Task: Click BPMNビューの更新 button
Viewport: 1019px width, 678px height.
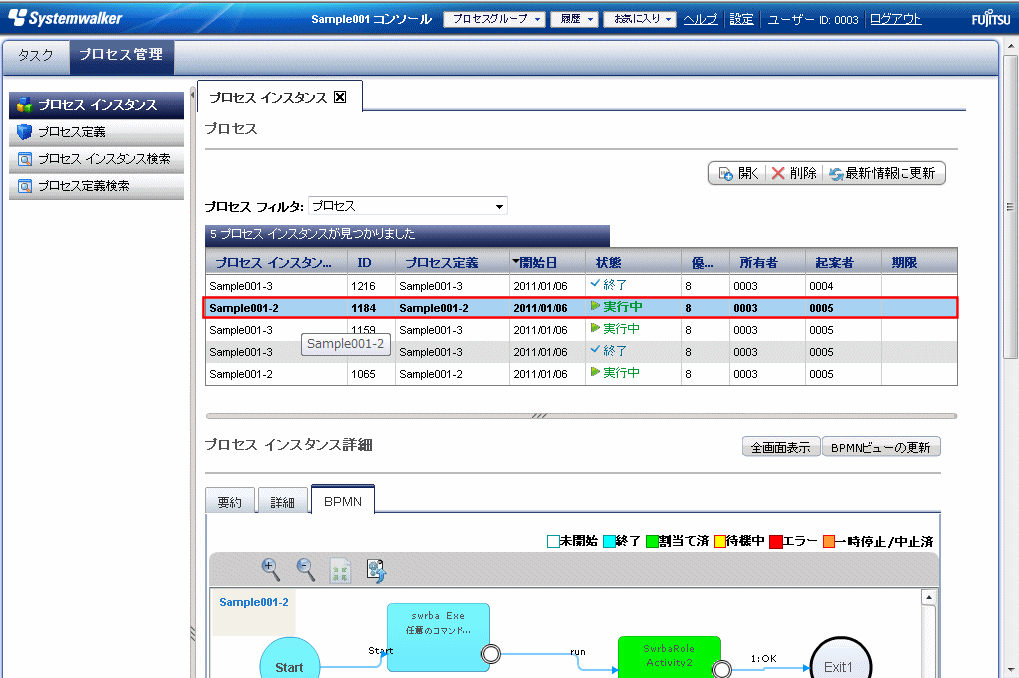Action: (x=881, y=447)
